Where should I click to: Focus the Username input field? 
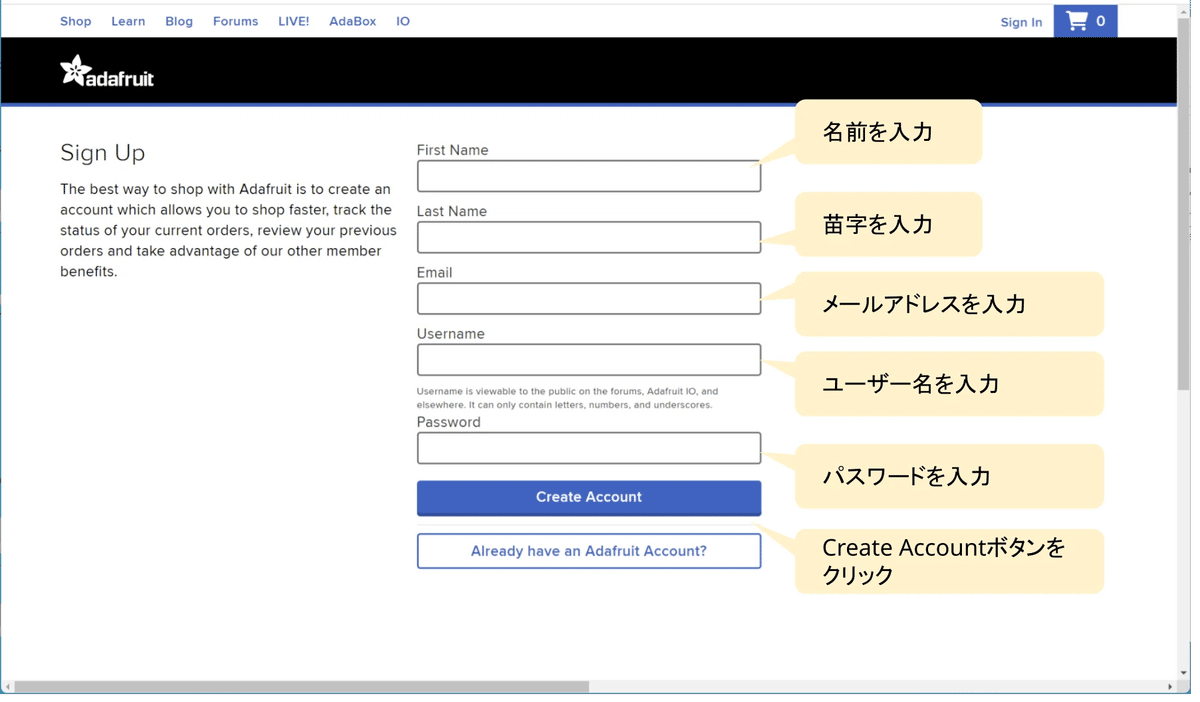coord(588,359)
